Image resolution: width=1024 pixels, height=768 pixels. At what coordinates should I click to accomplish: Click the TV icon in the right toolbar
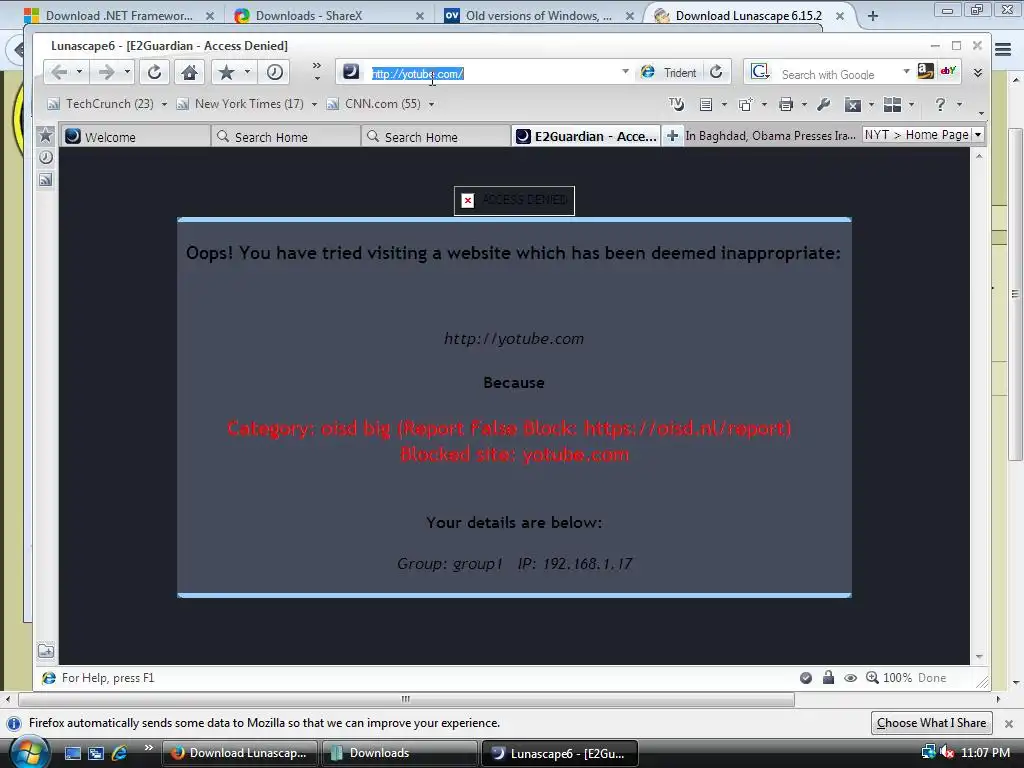(676, 104)
